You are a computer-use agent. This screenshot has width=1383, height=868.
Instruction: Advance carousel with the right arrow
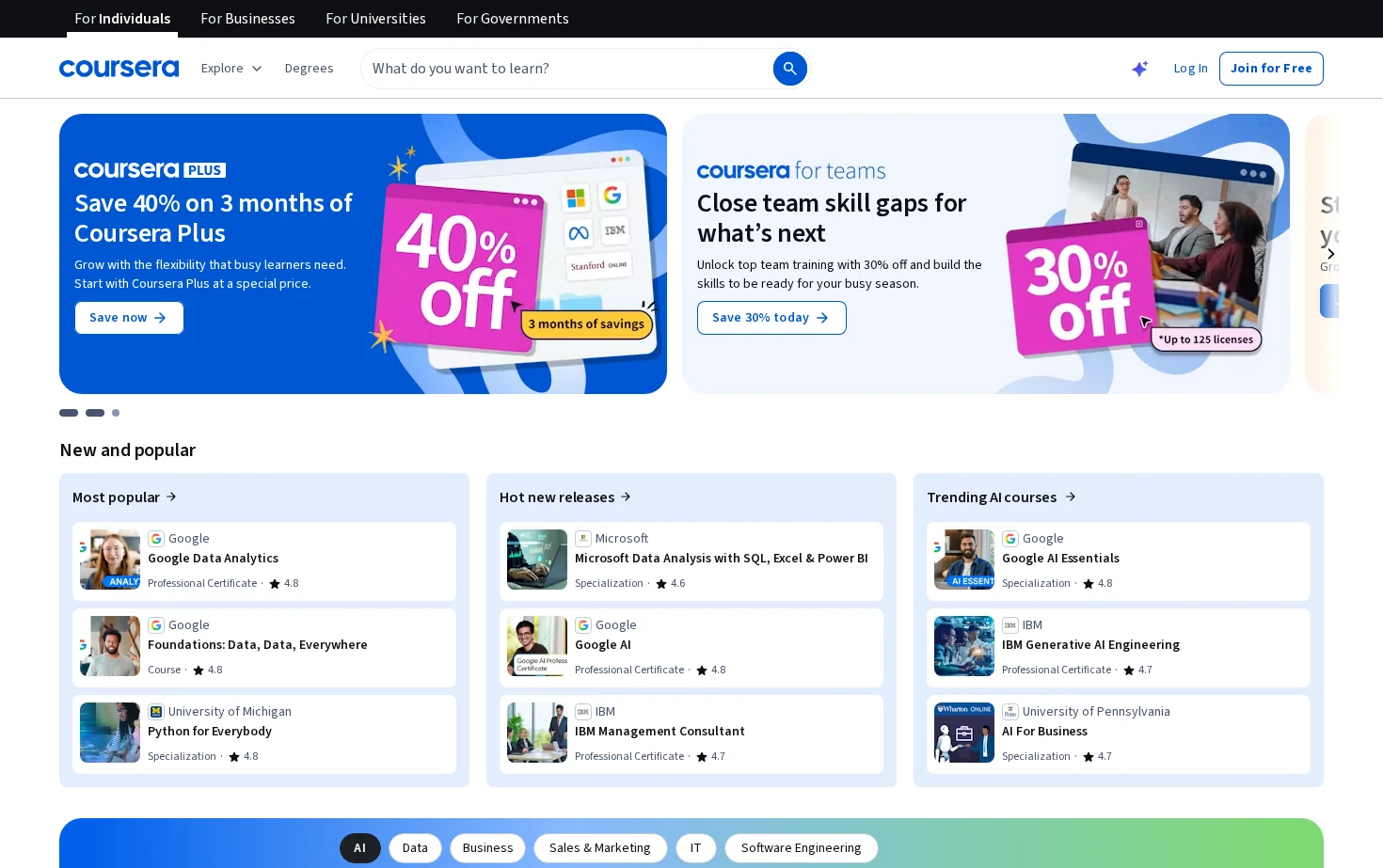pos(1330,254)
